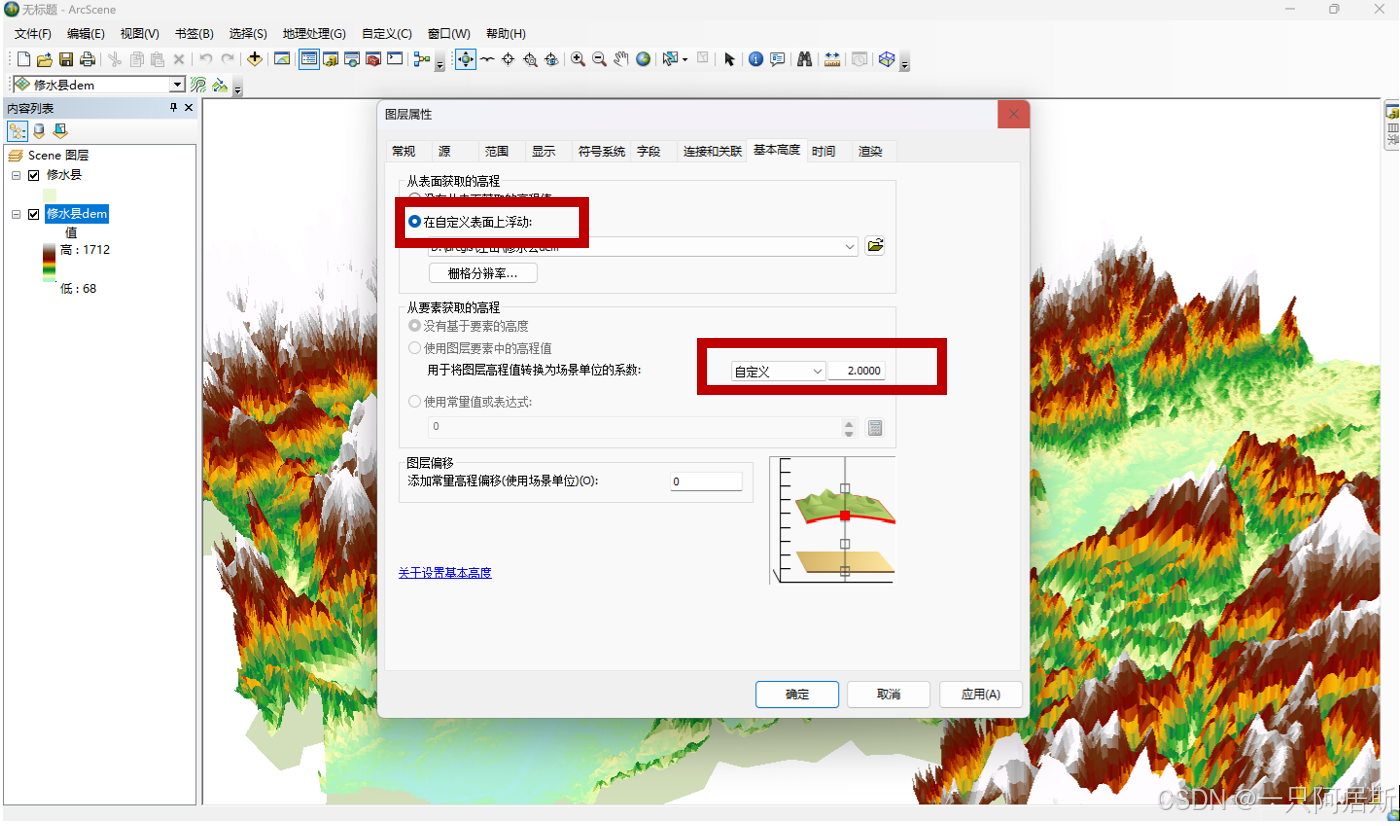The width and height of the screenshot is (1400, 826).
Task: Open 关于设置基本高度 help link
Action: (445, 573)
